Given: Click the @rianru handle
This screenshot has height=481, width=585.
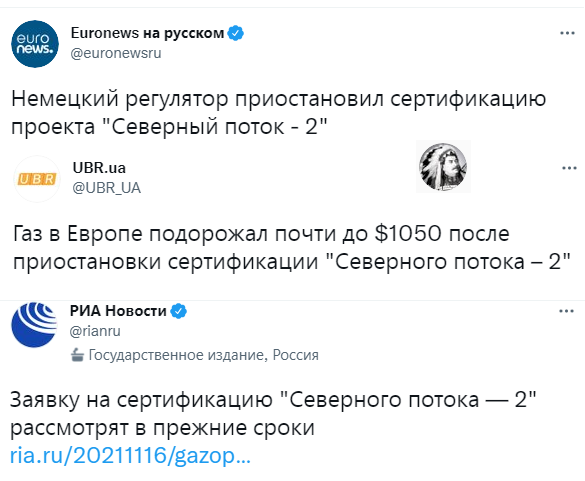Looking at the screenshot, I should tap(95, 331).
